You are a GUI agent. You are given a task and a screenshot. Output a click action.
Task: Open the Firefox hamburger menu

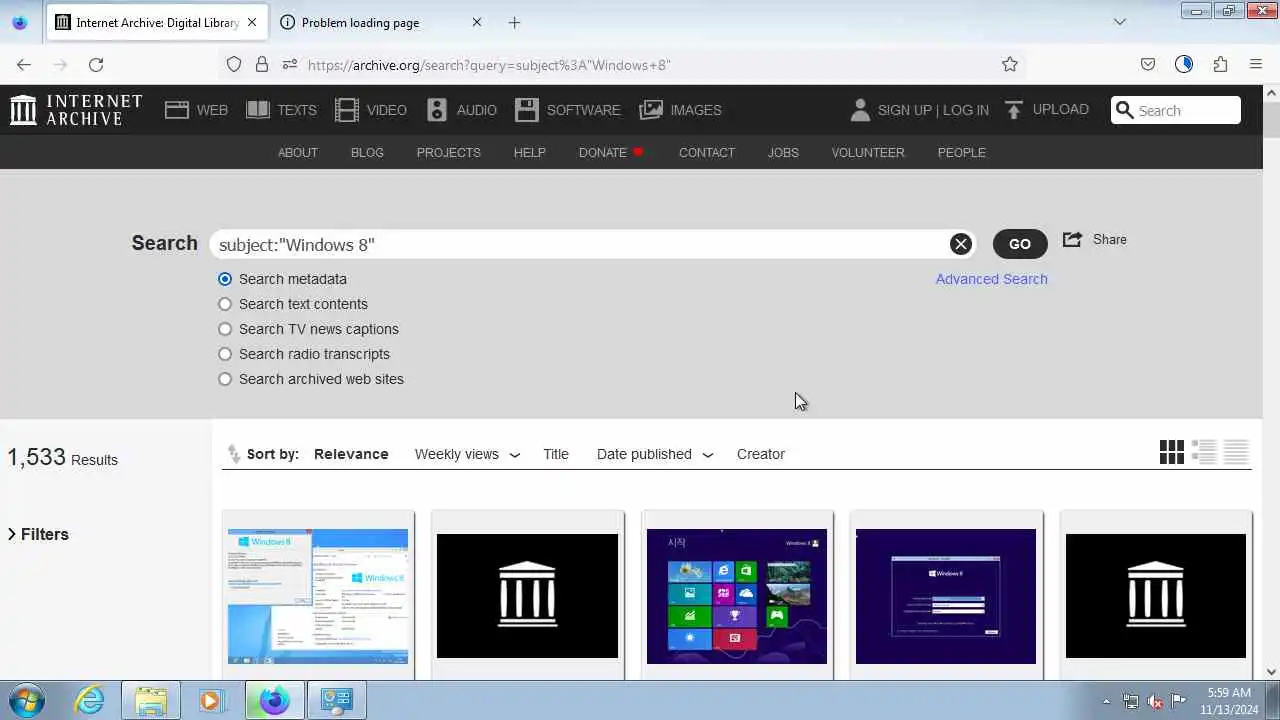click(1256, 64)
